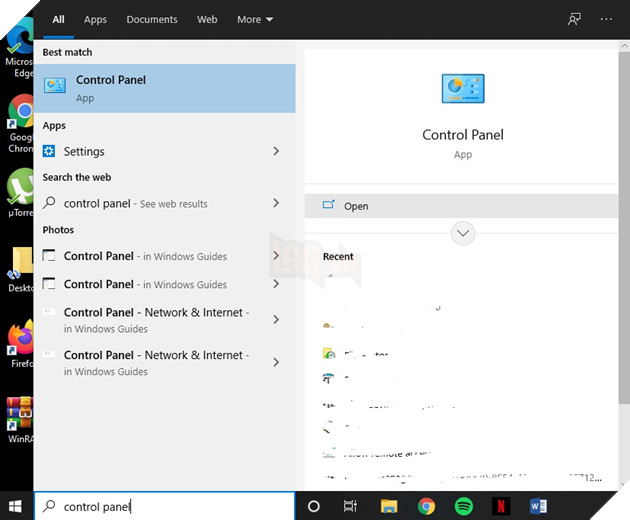Expand the Settings result arrow
This screenshot has height=520, width=630.
coord(276,151)
